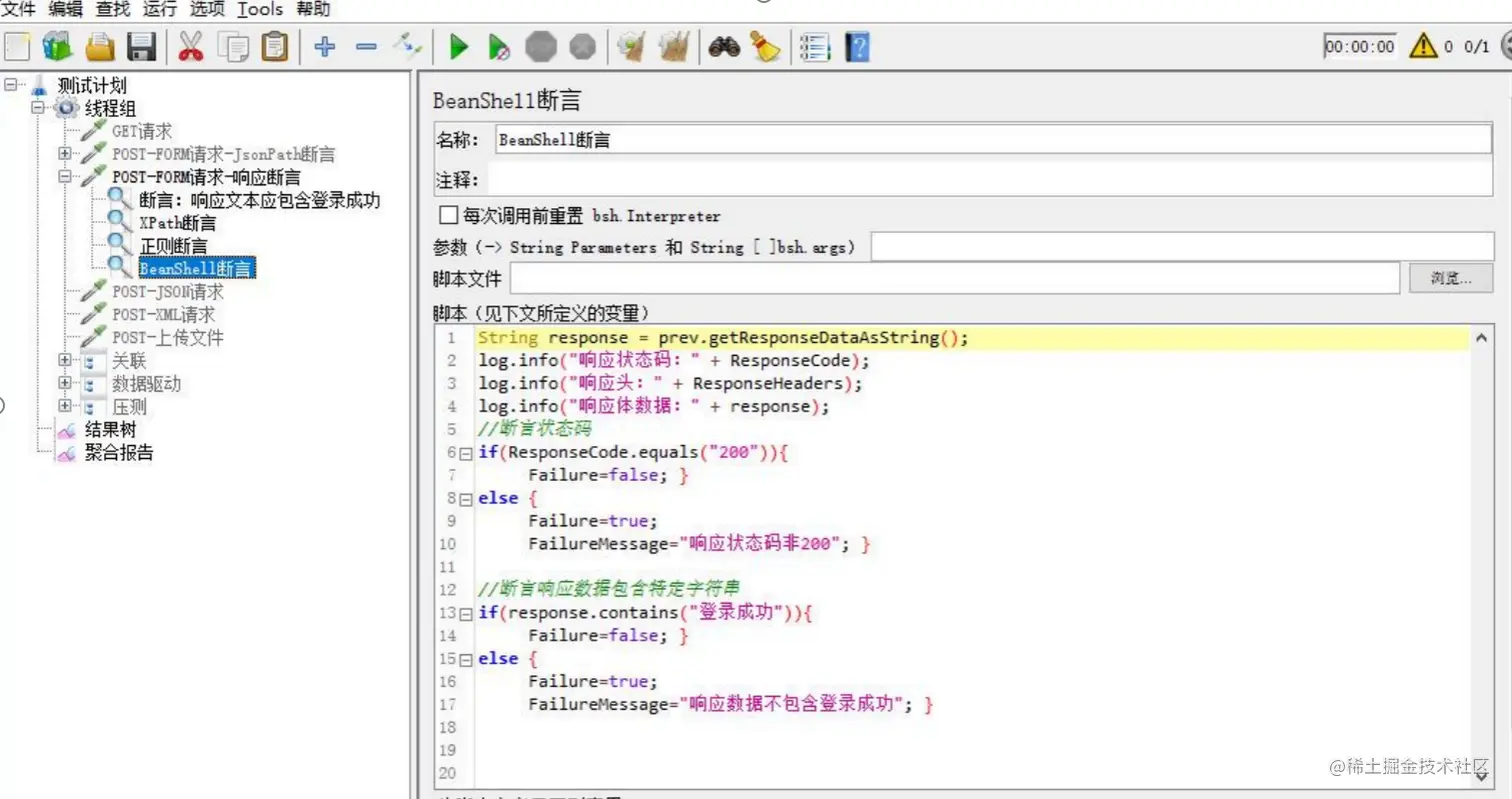Select the POST-JSON请求 sampler

168,292
